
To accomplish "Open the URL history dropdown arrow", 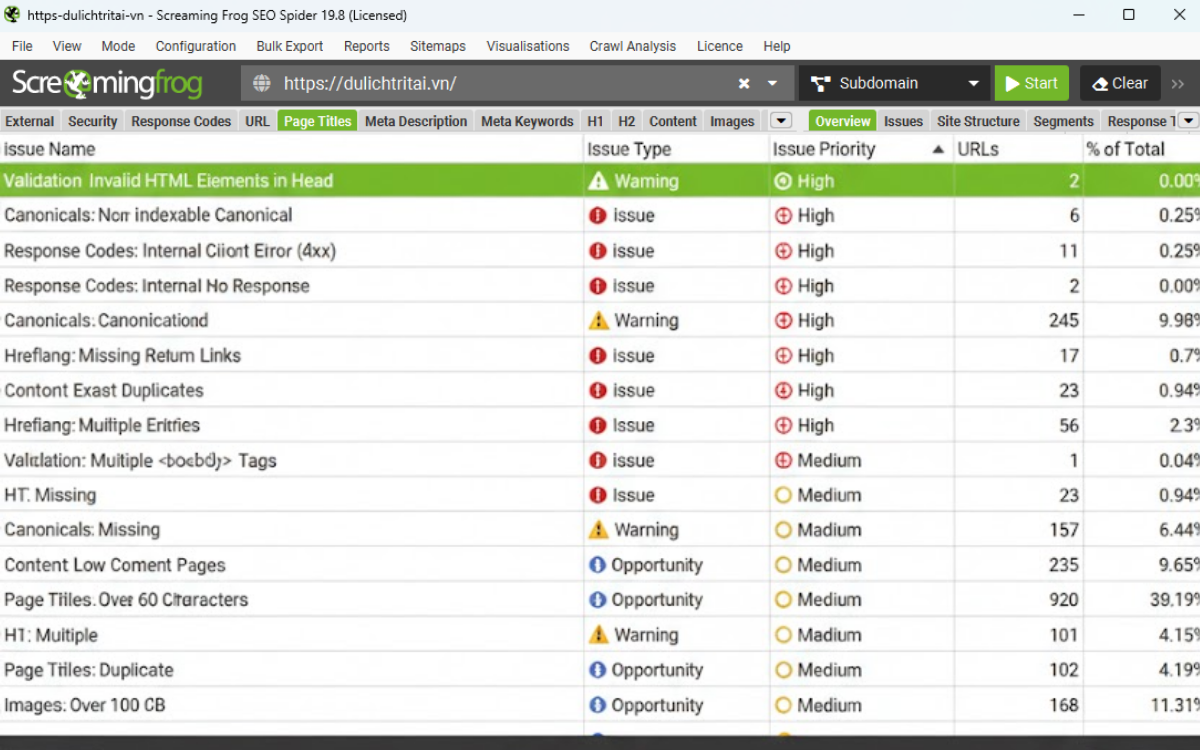I will [772, 84].
